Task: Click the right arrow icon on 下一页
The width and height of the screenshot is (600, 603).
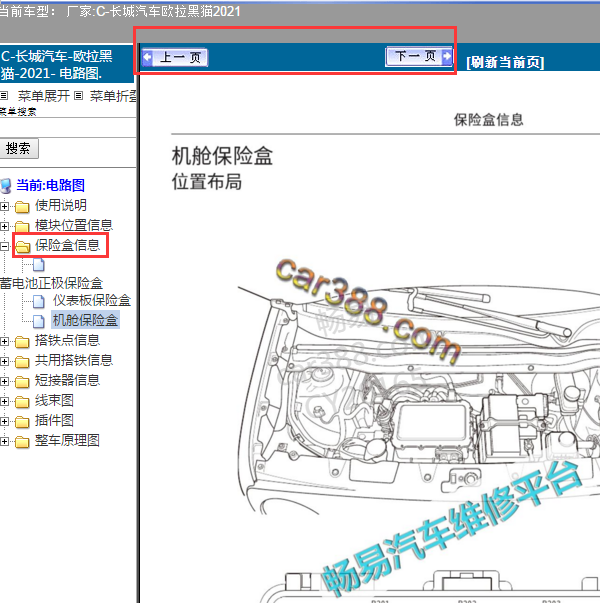Action: 447,57
